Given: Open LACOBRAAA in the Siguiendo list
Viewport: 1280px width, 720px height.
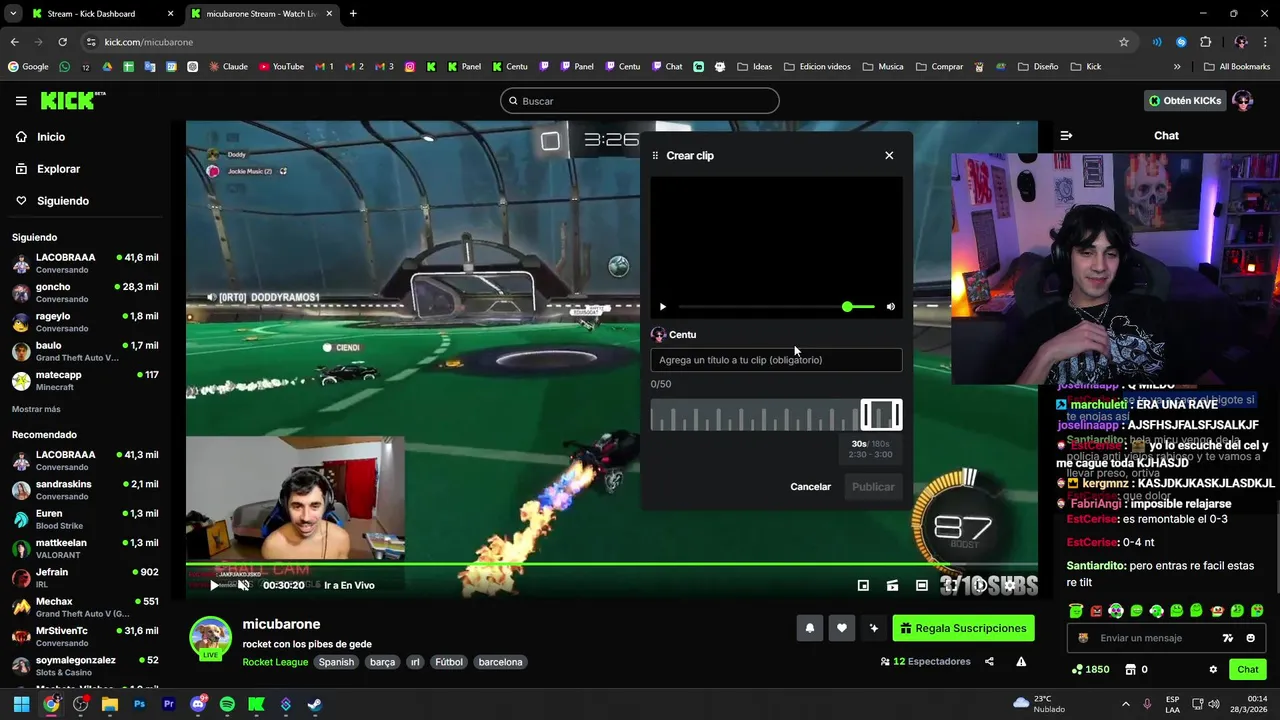Looking at the screenshot, I should point(85,263).
